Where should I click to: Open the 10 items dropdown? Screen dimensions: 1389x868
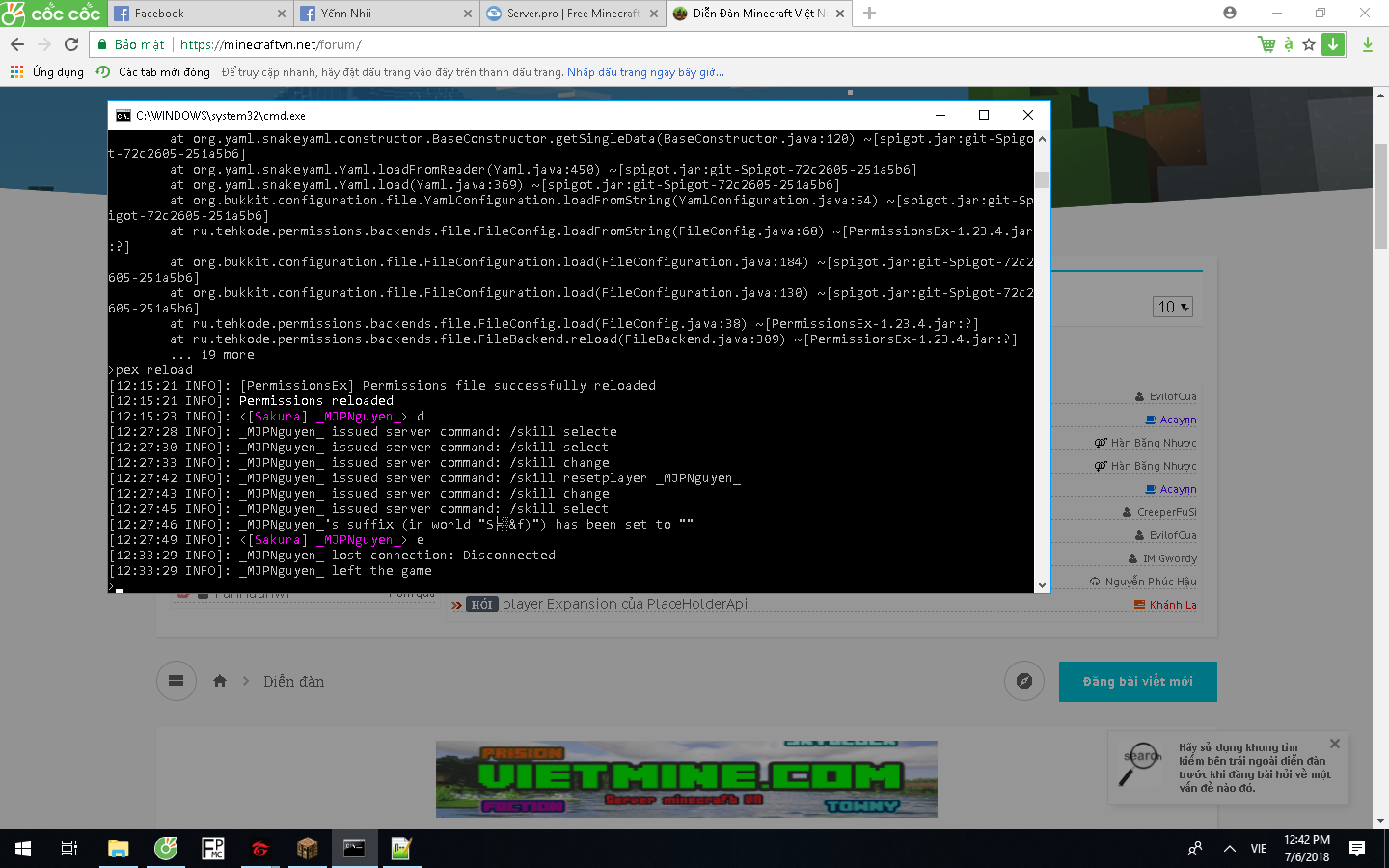(x=1173, y=307)
